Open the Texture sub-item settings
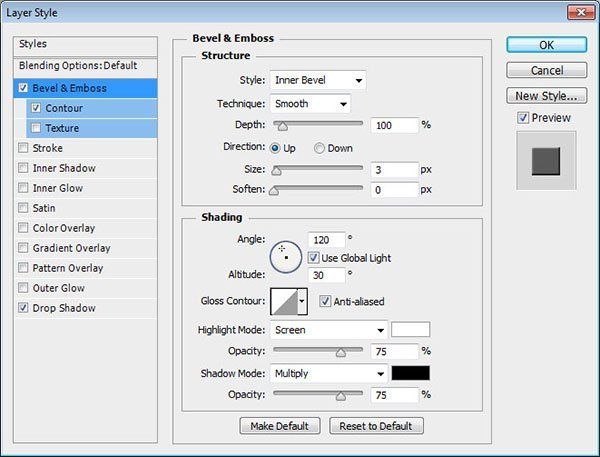The height and width of the screenshot is (457, 600). point(62,128)
